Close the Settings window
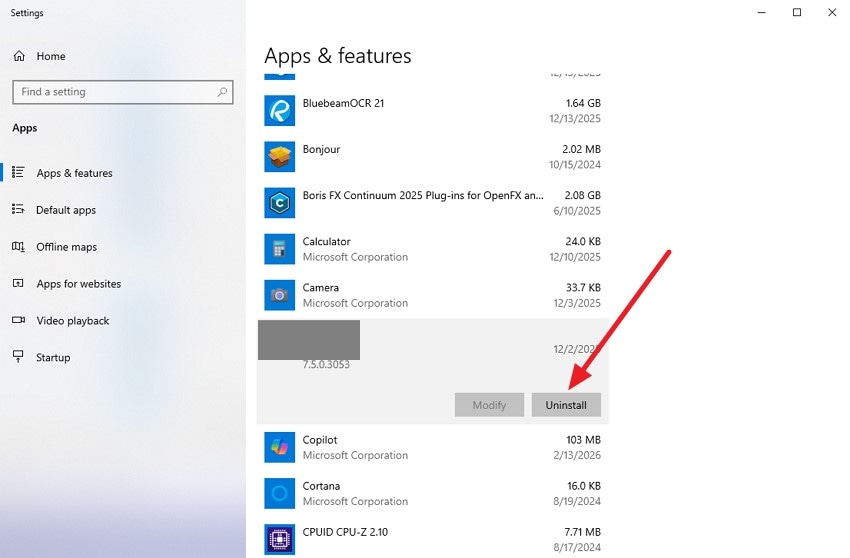The height and width of the screenshot is (558, 850). (832, 12)
